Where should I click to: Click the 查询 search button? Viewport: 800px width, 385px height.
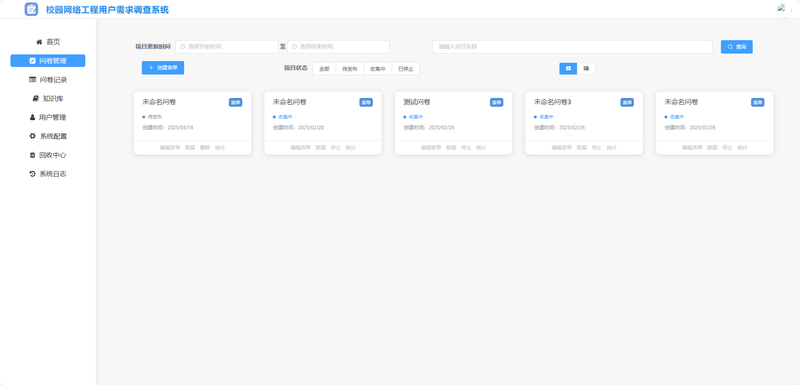coord(736,47)
